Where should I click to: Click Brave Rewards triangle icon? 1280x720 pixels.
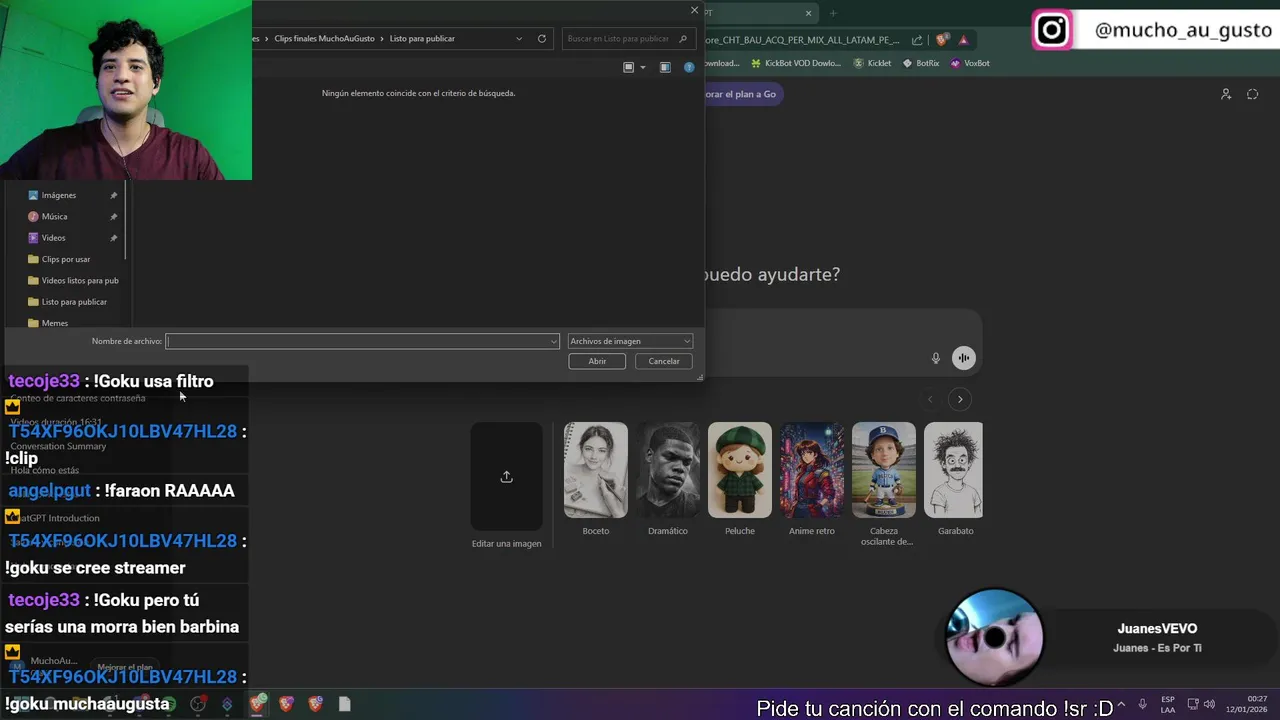(x=963, y=40)
